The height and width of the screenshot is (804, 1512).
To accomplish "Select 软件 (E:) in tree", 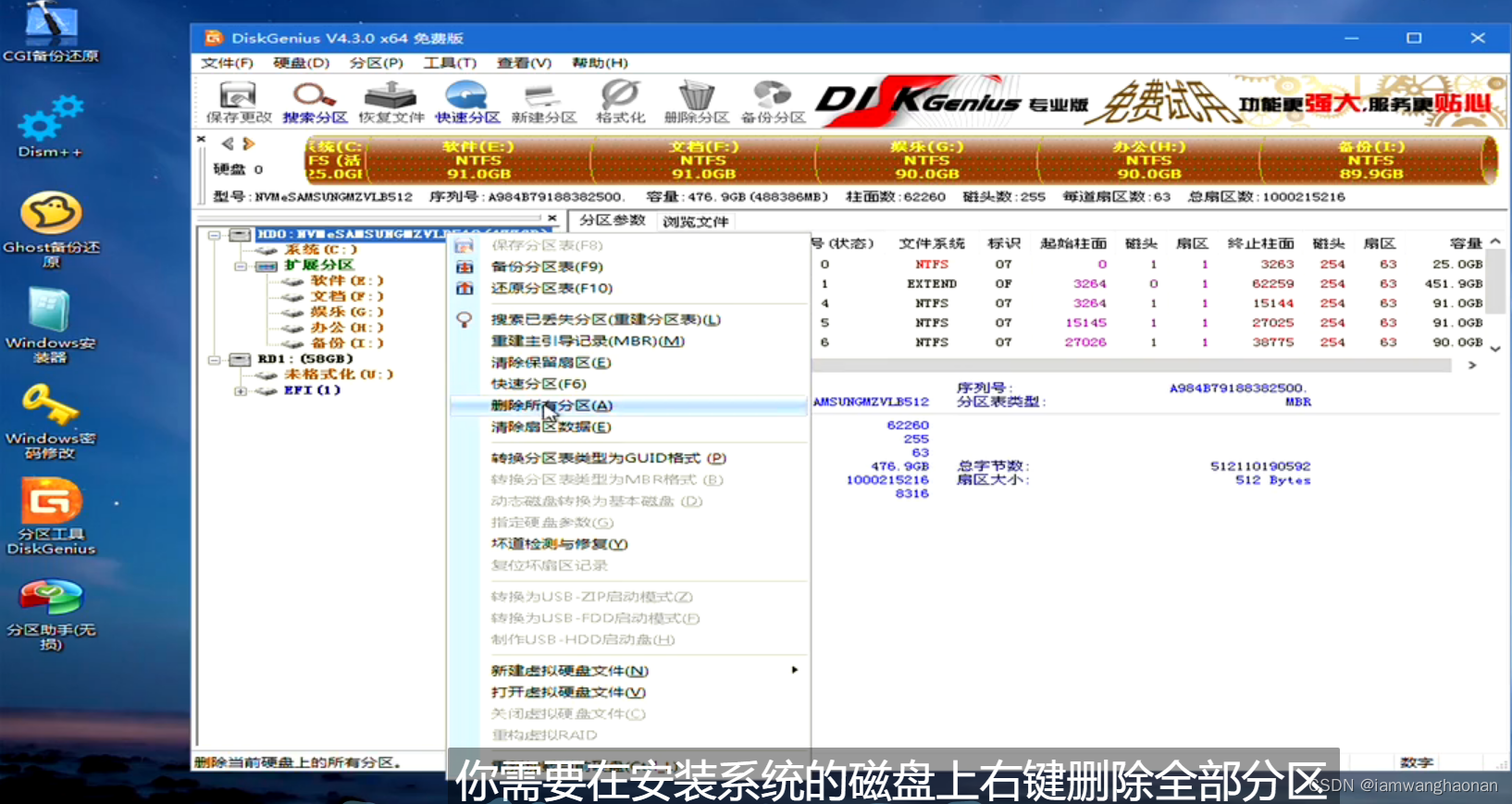I will pyautogui.click(x=346, y=280).
